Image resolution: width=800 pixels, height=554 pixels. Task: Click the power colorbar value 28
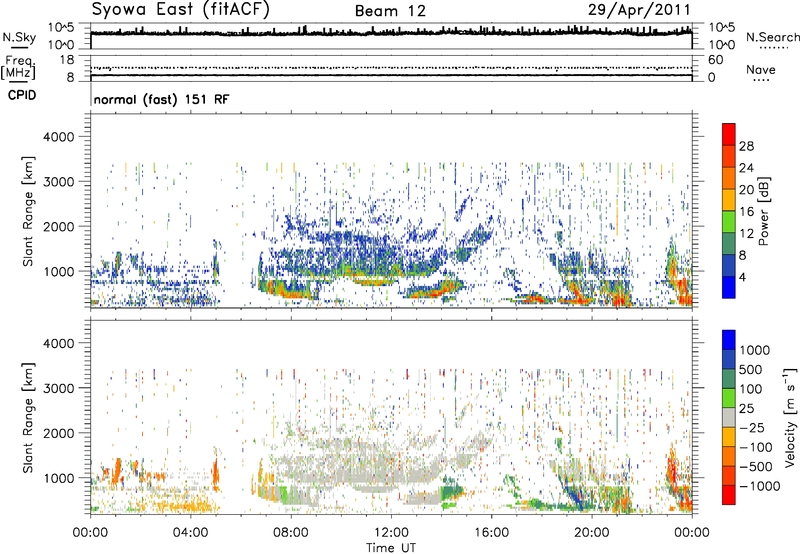click(x=746, y=146)
